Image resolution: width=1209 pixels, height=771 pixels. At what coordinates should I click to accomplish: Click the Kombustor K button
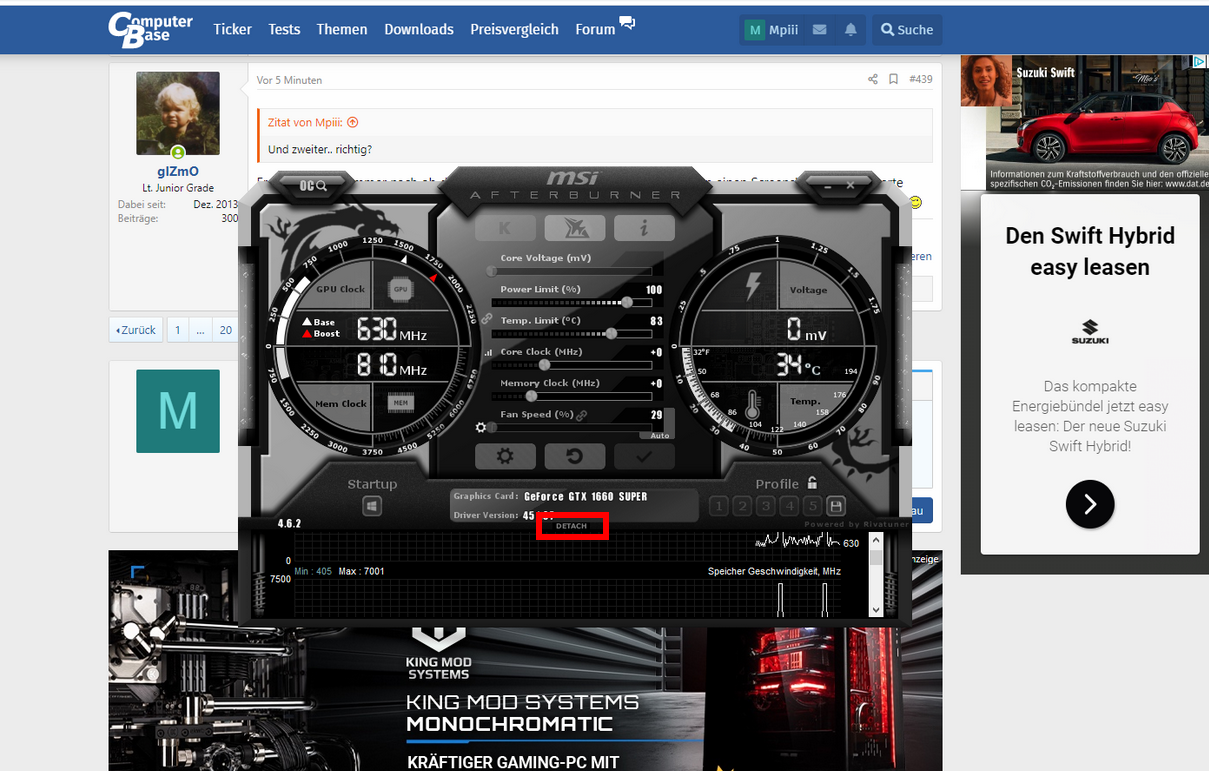click(x=505, y=228)
